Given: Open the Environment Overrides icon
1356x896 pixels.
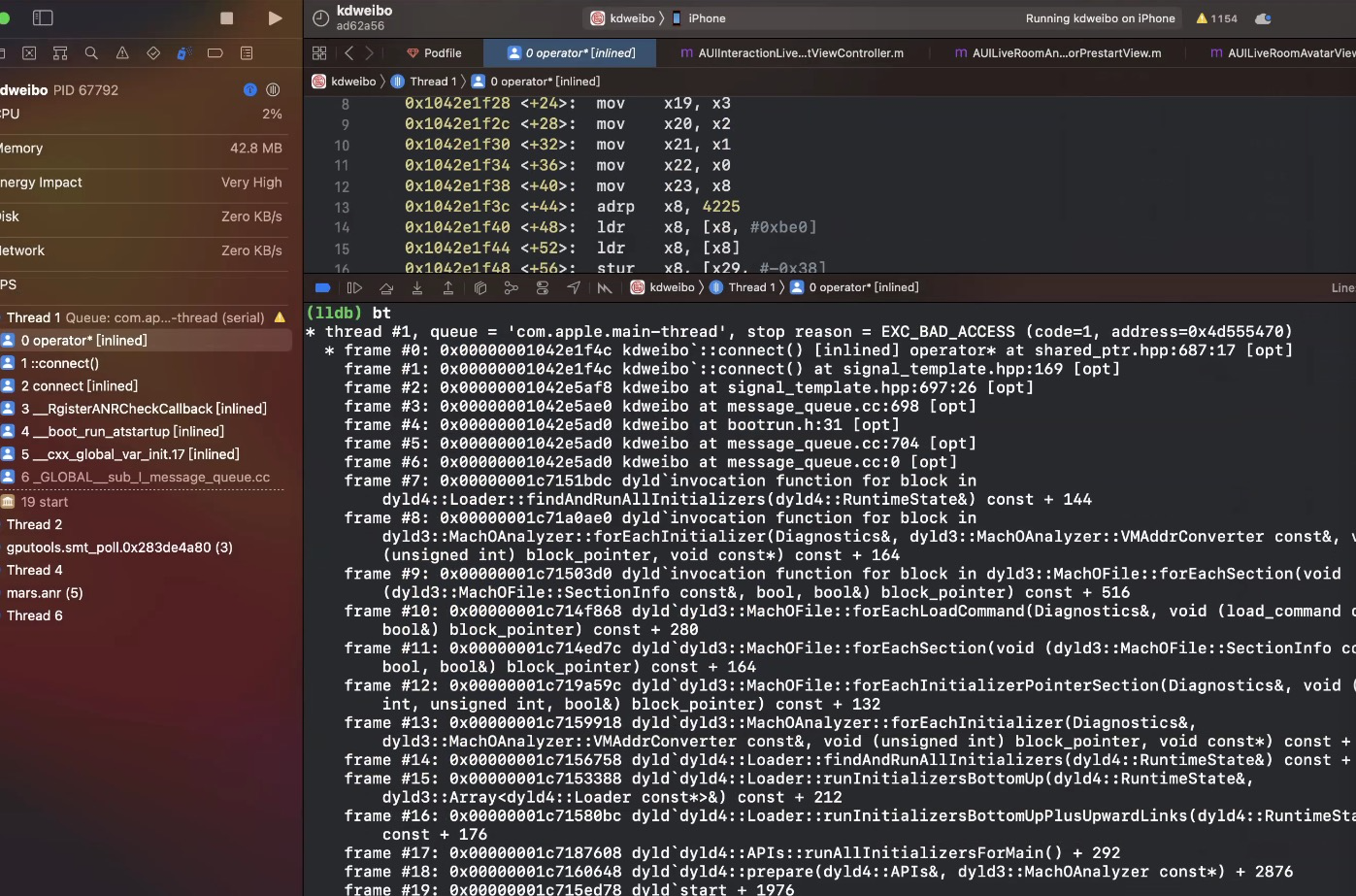Looking at the screenshot, I should (542, 287).
